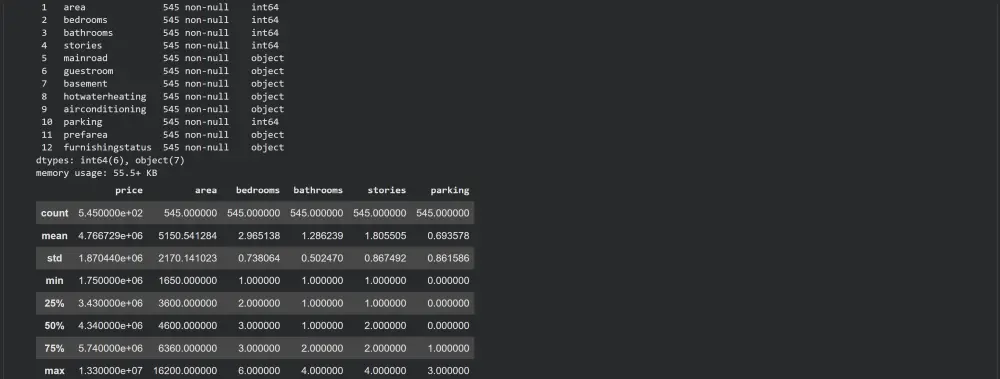The width and height of the screenshot is (1000, 379).
Task: Click the '50%' row label
Action: (x=54, y=325)
